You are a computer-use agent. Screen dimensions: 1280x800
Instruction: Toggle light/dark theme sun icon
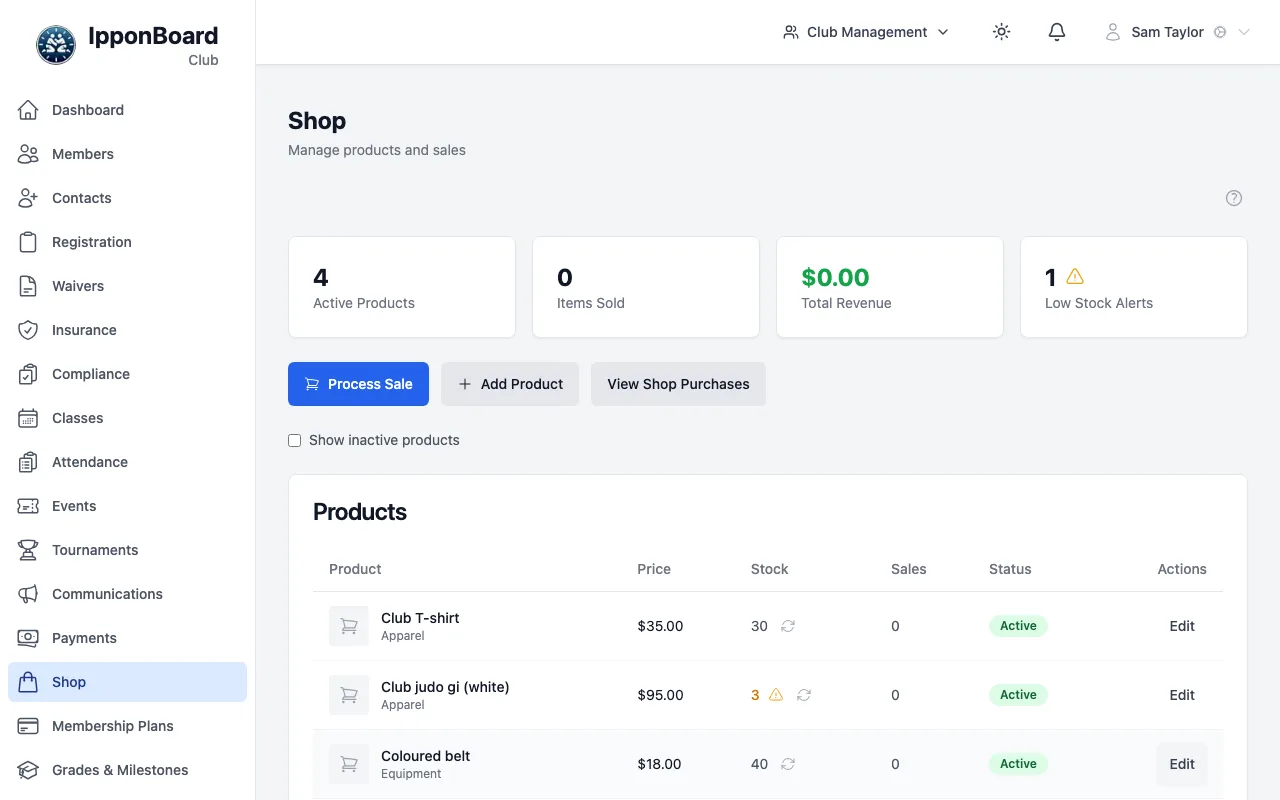click(x=1001, y=32)
